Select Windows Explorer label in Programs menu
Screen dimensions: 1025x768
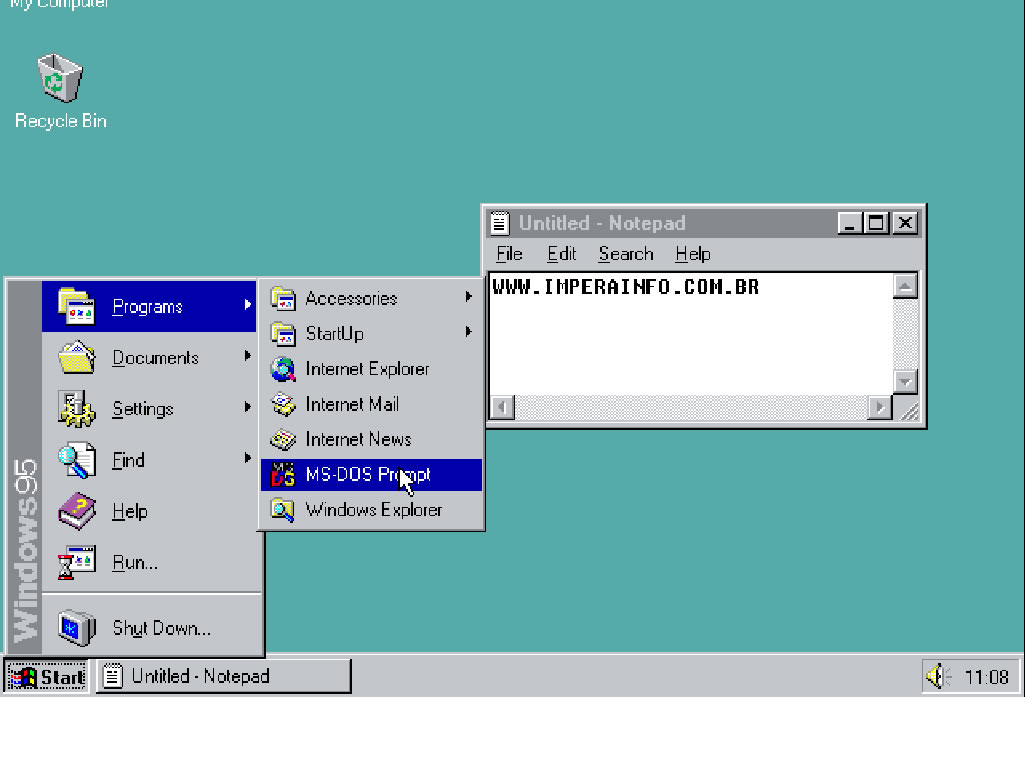(374, 510)
